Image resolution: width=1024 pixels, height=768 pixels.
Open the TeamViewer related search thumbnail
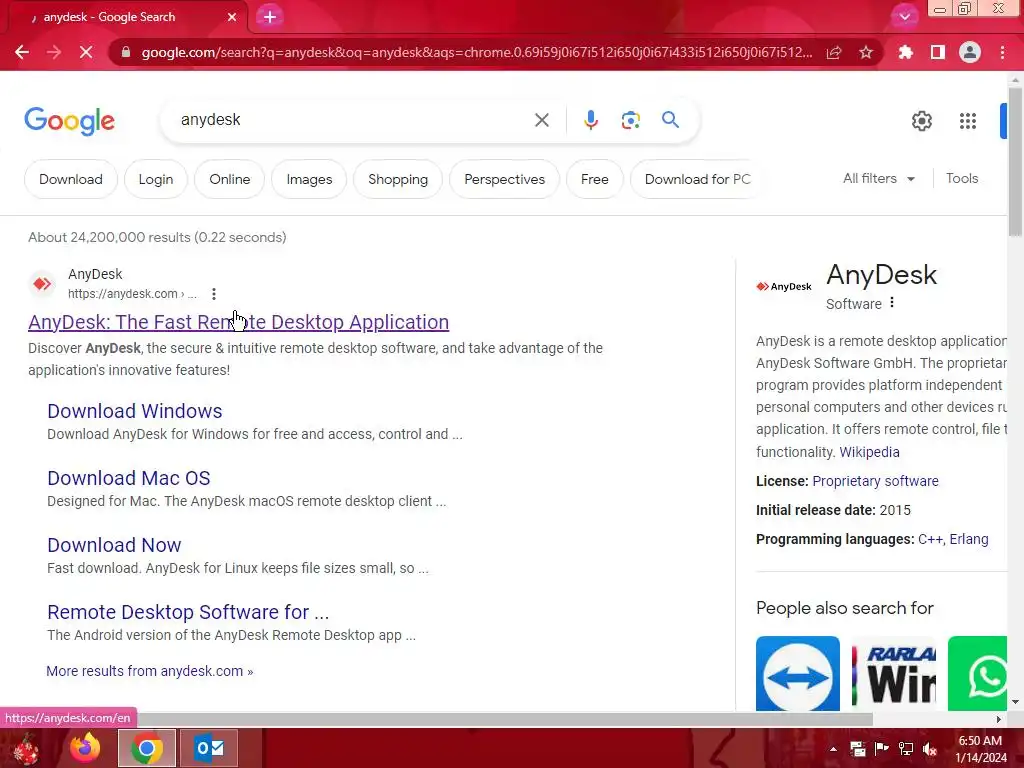coord(797,673)
